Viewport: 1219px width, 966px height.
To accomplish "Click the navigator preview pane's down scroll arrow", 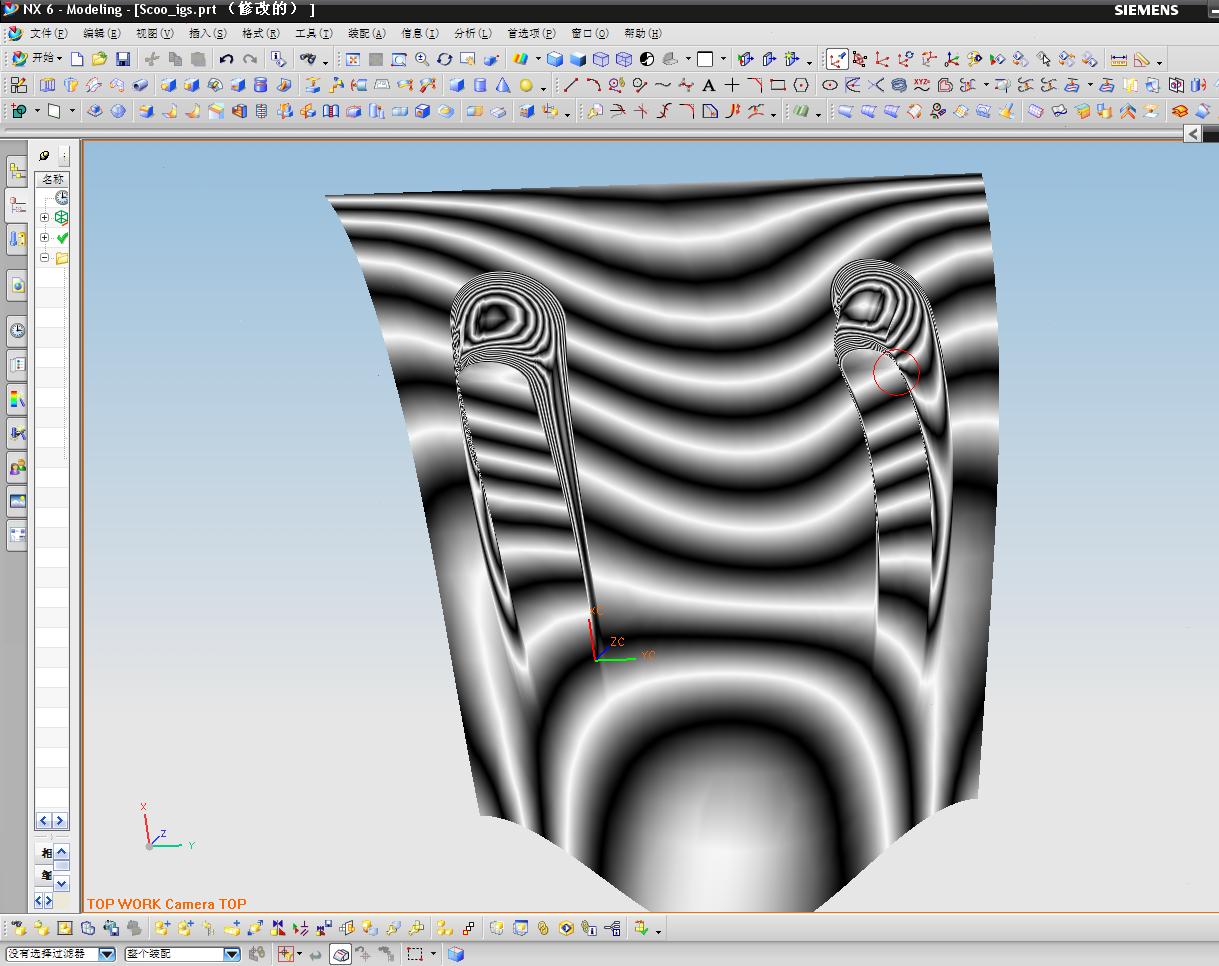I will [61, 883].
